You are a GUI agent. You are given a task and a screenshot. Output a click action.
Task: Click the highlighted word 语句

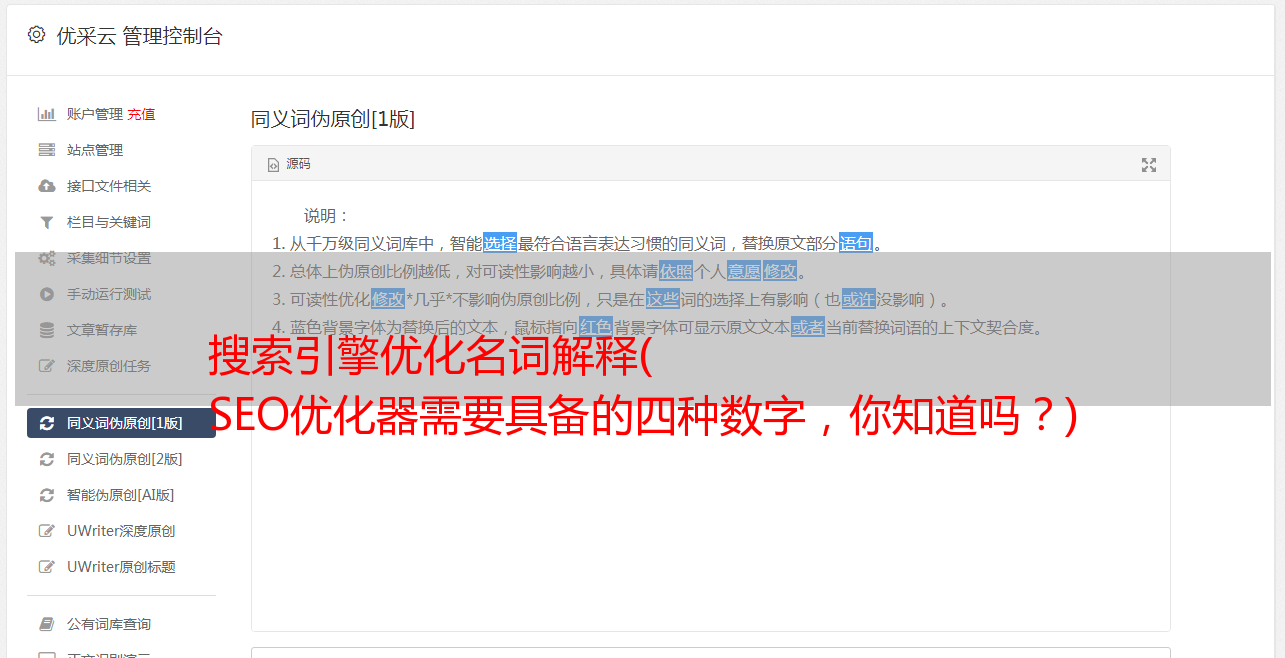(856, 243)
